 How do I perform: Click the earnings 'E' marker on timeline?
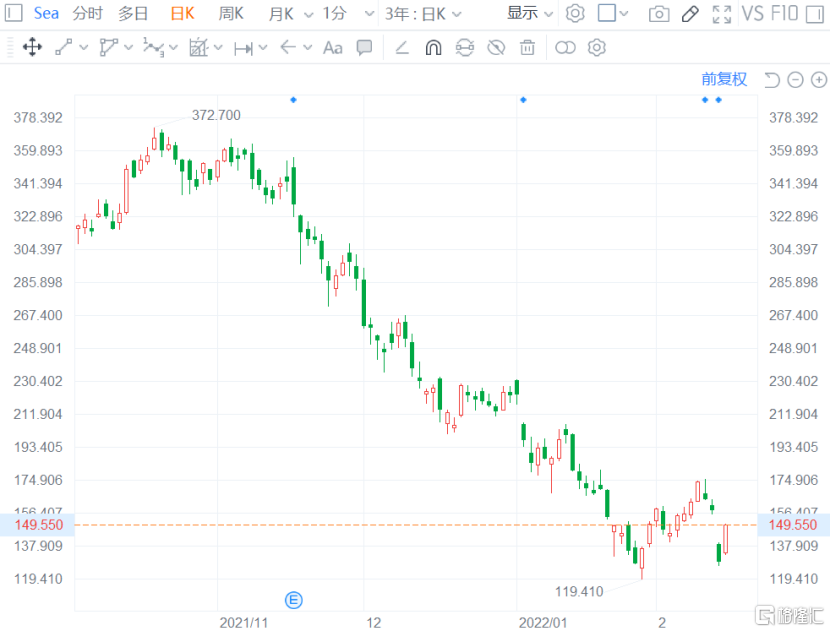pyautogui.click(x=294, y=600)
